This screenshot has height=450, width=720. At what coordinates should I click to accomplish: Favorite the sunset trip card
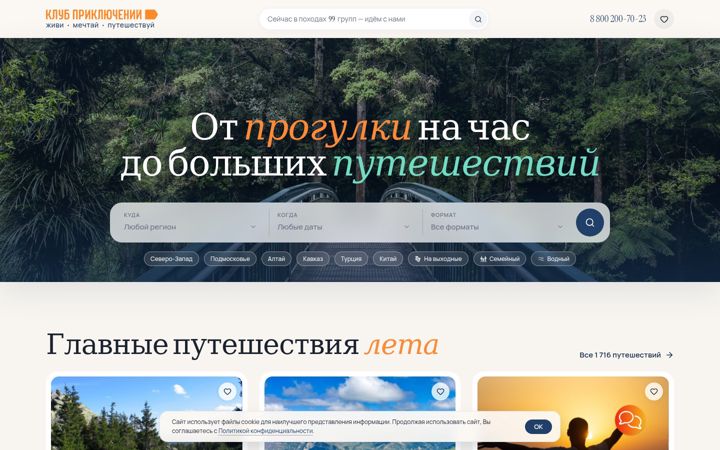pos(653,392)
